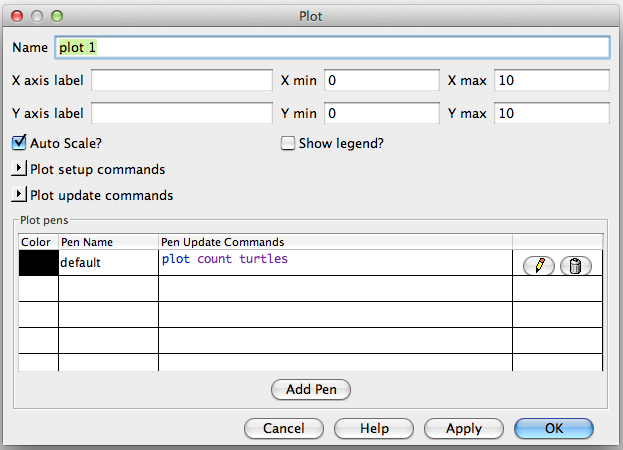Click into the Y axis label field

pos(182,113)
